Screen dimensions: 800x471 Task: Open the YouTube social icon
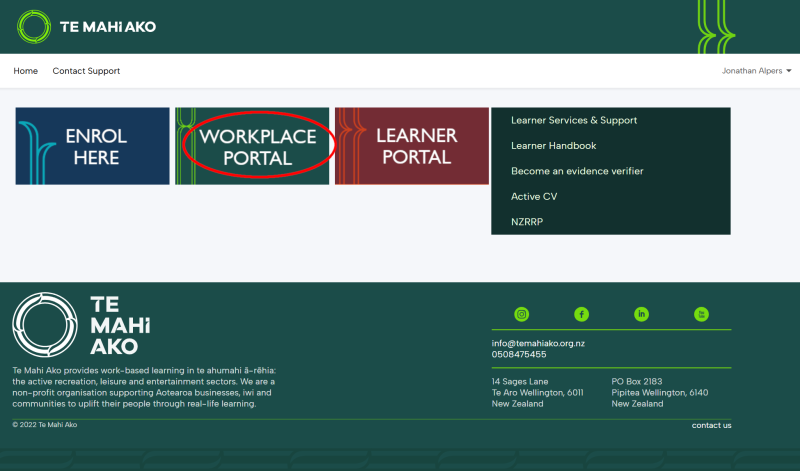(701, 314)
